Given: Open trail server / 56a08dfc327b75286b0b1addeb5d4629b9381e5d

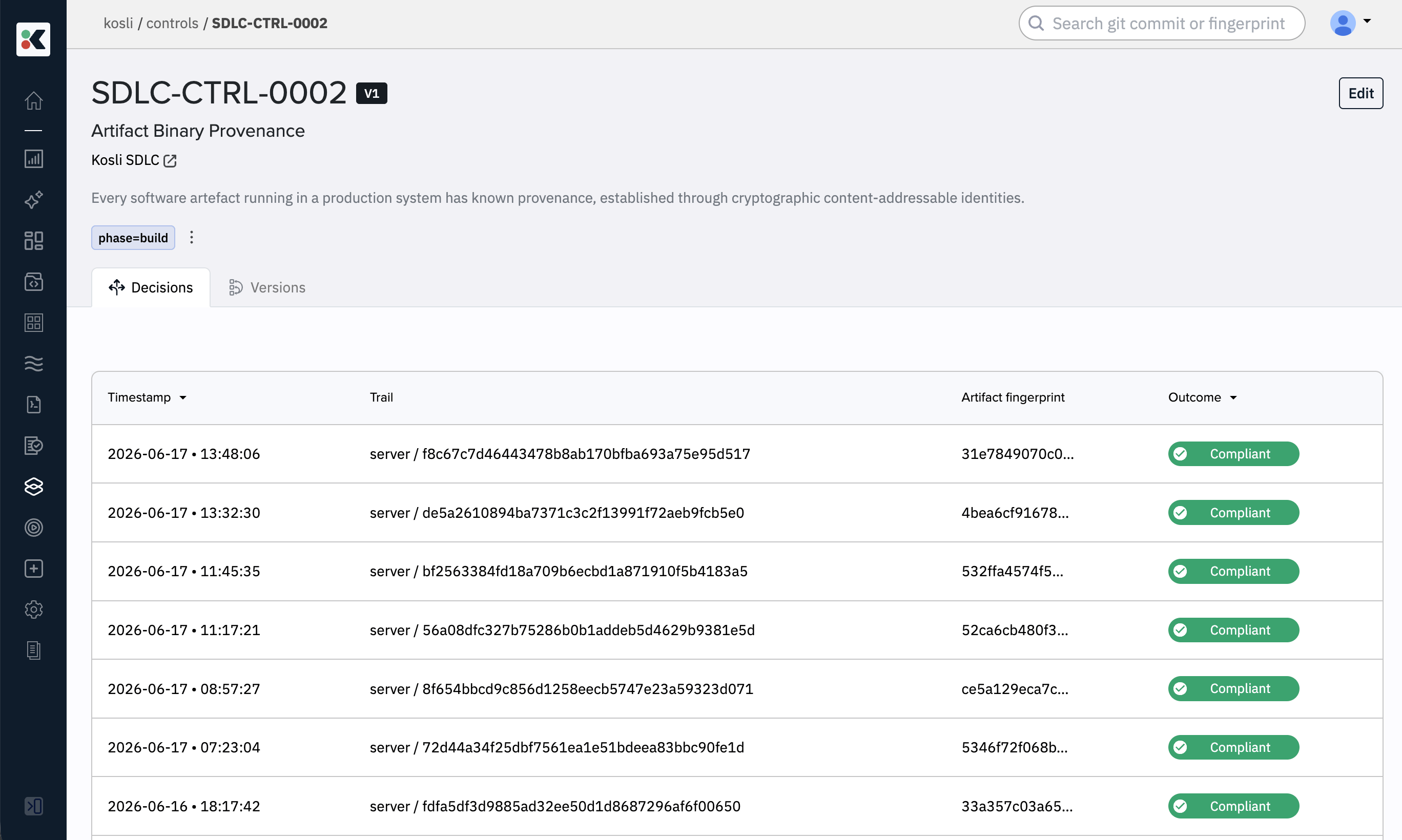Looking at the screenshot, I should (x=562, y=630).
